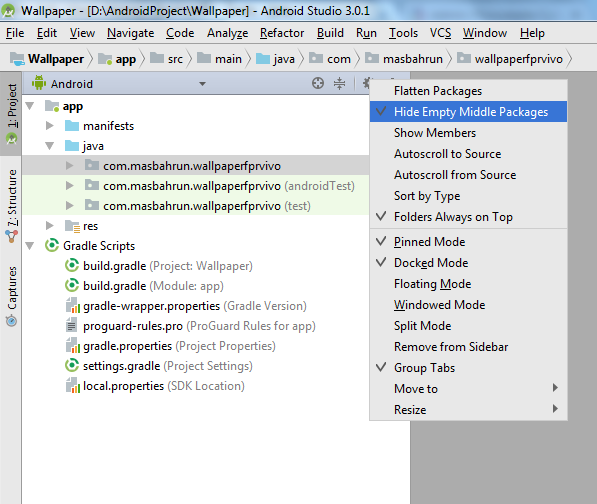
Task: Click the manifests folder icon
Action: (x=72, y=126)
